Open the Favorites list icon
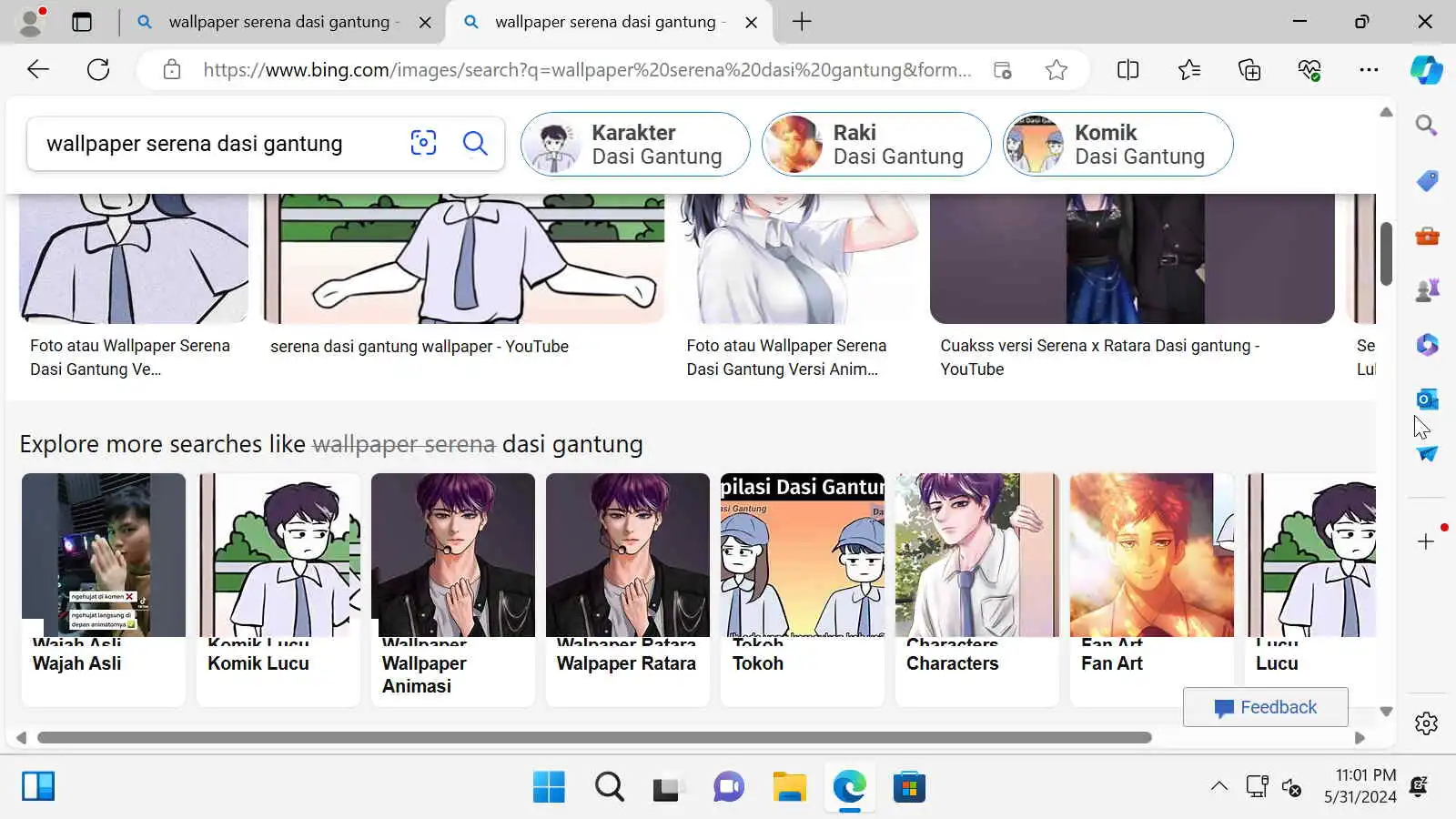This screenshot has height=819, width=1456. [x=1188, y=70]
